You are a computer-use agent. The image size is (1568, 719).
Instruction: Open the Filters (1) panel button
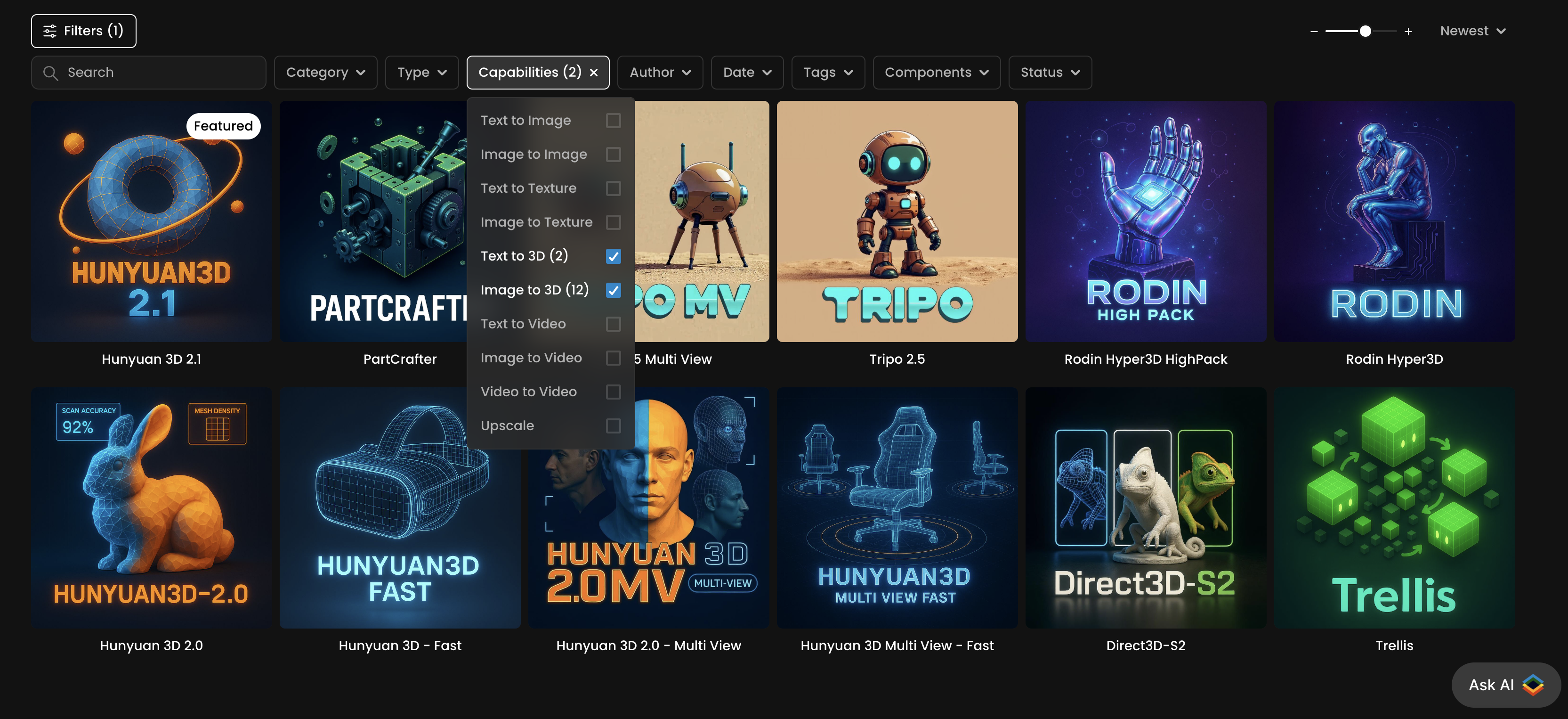coord(83,31)
